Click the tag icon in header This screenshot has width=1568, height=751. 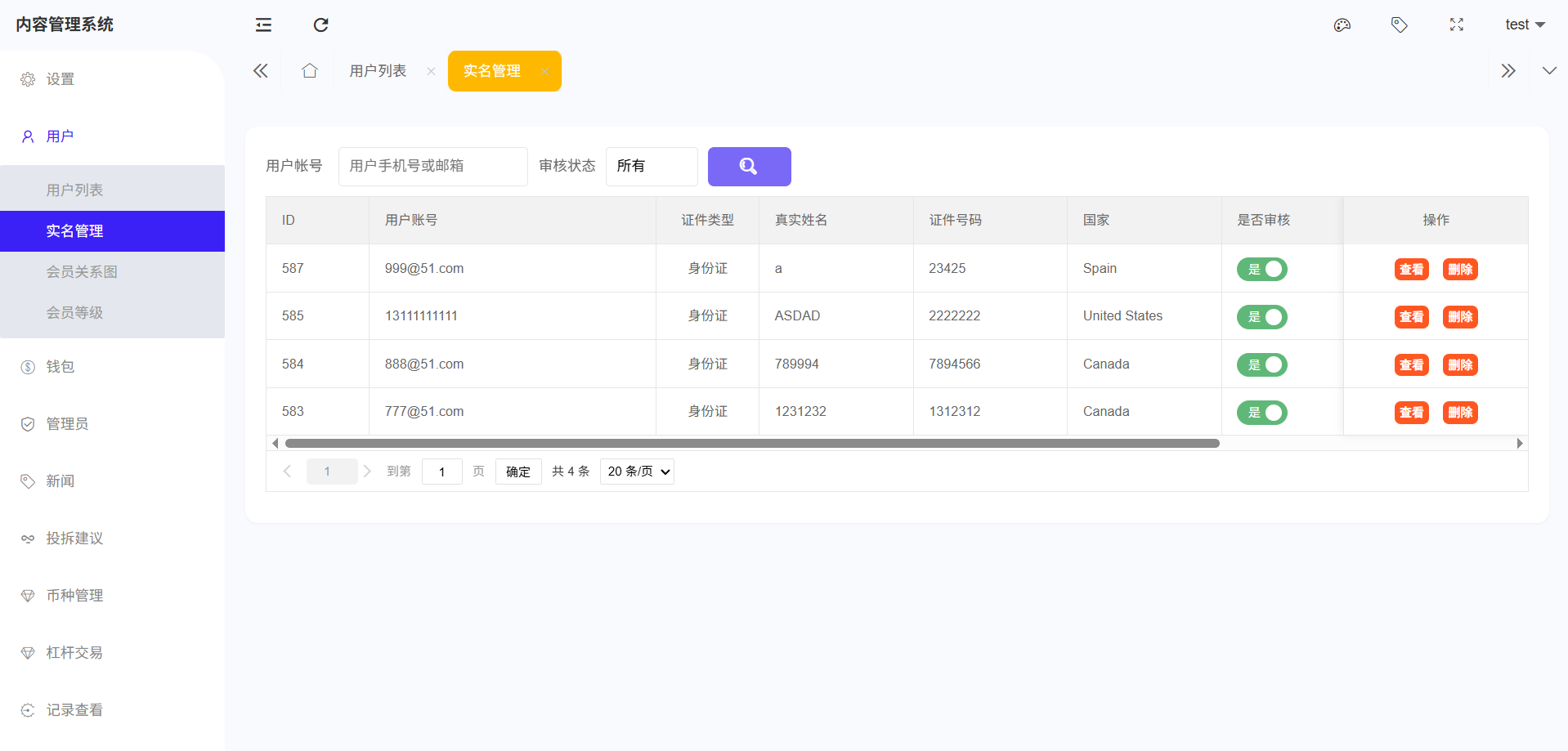click(x=1399, y=25)
